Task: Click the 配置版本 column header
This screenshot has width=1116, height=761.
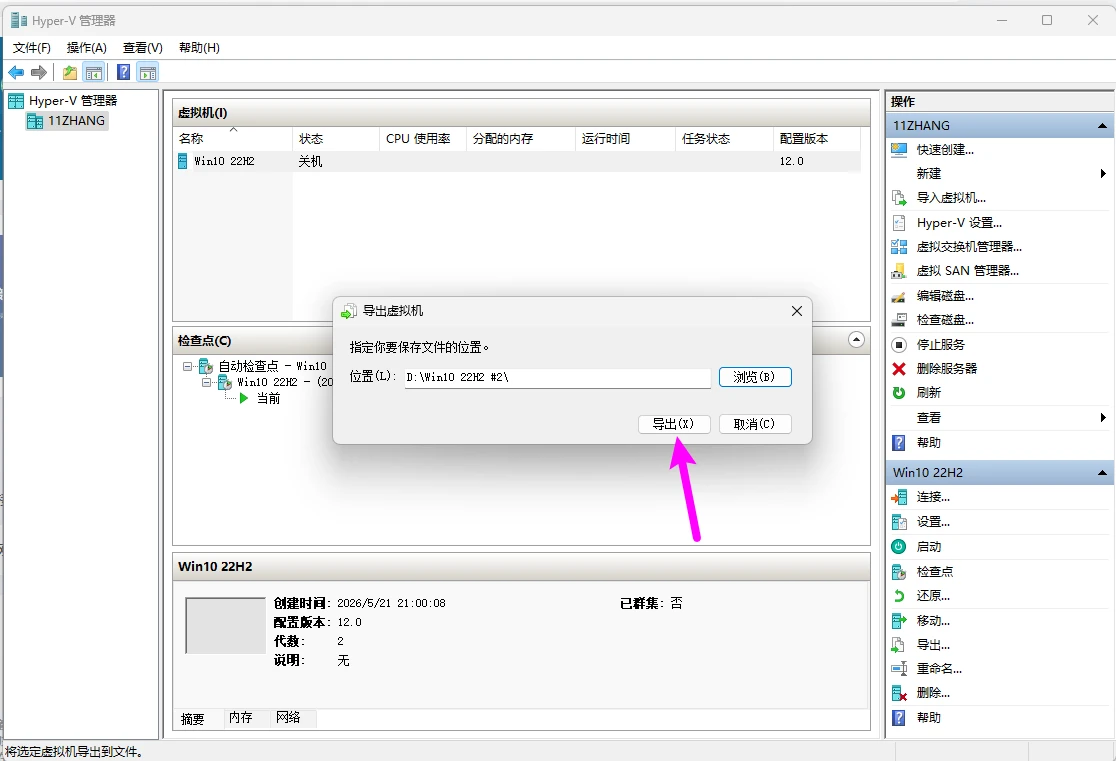Action: [x=817, y=139]
